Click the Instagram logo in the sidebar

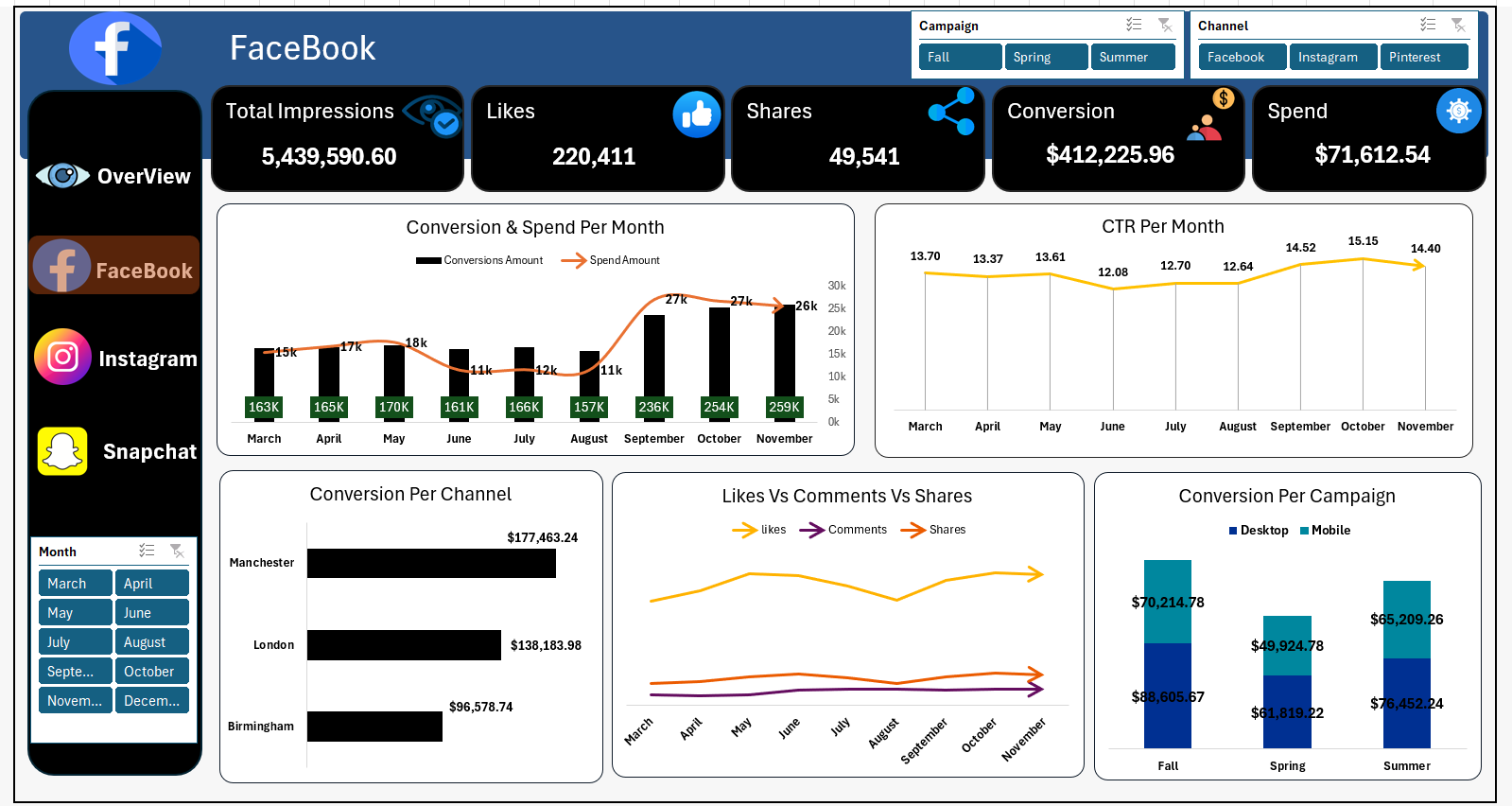(x=62, y=357)
